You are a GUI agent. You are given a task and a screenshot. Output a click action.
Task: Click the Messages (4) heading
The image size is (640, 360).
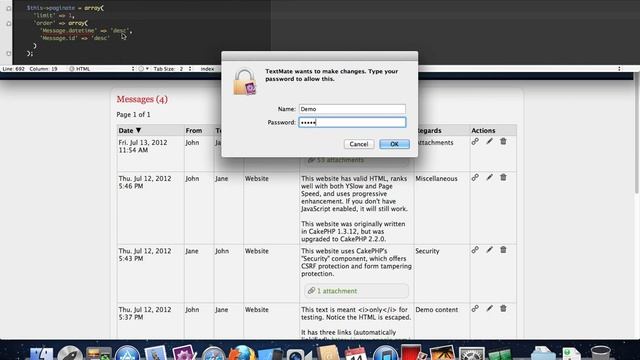pos(142,99)
